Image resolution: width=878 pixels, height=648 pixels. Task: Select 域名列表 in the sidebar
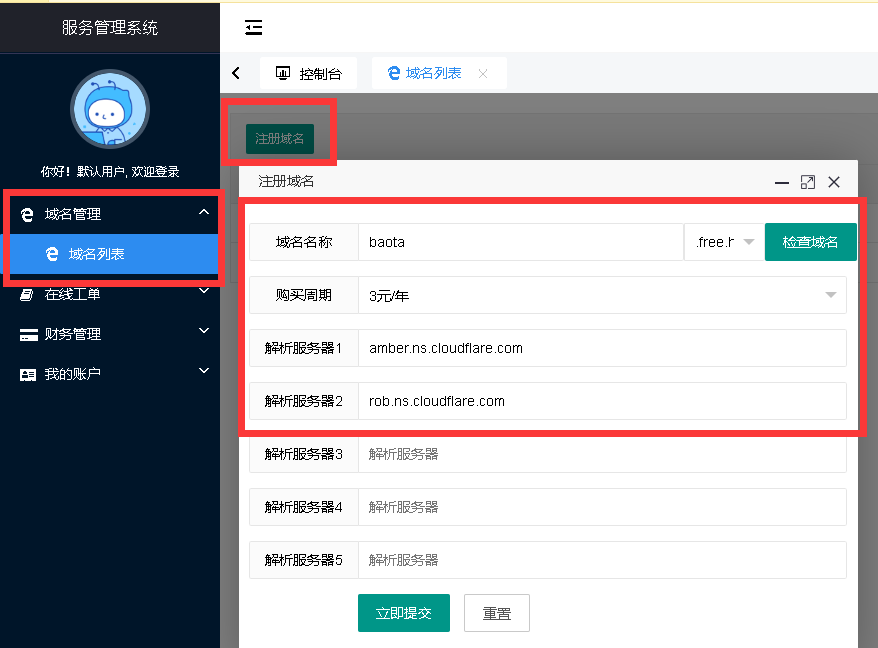pos(97,254)
